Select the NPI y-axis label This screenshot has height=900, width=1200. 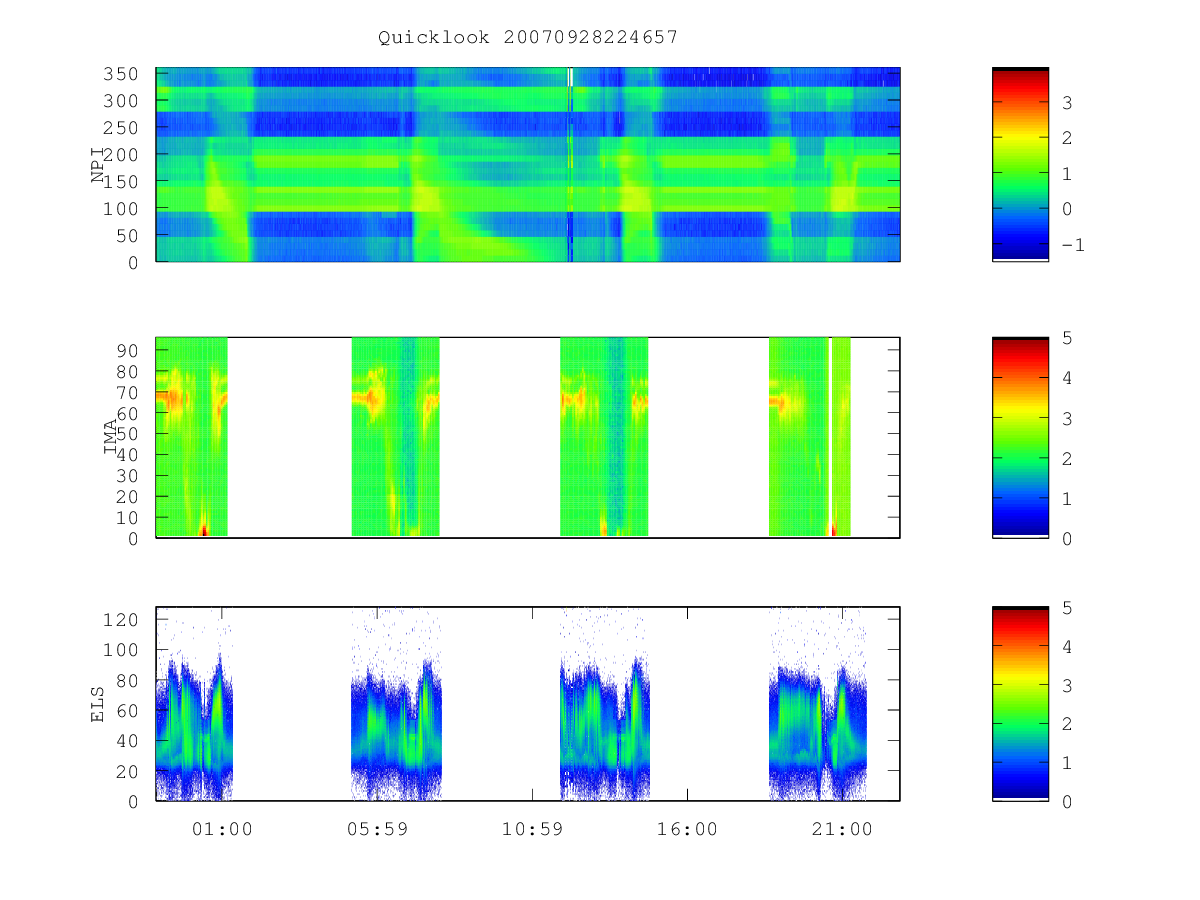point(98,165)
